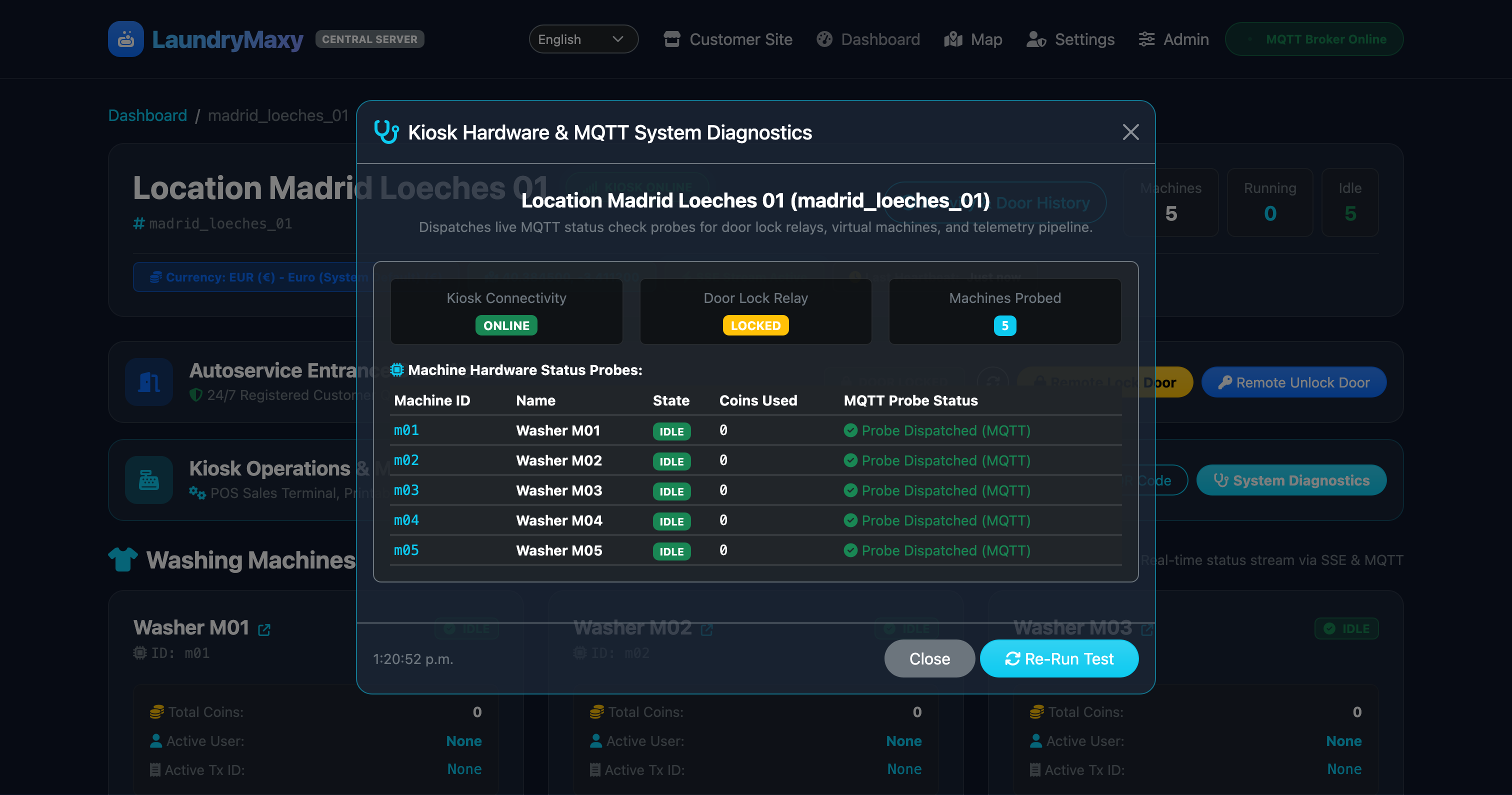Click the hash icon before madrid_loeches_01 location ID

pos(139,223)
